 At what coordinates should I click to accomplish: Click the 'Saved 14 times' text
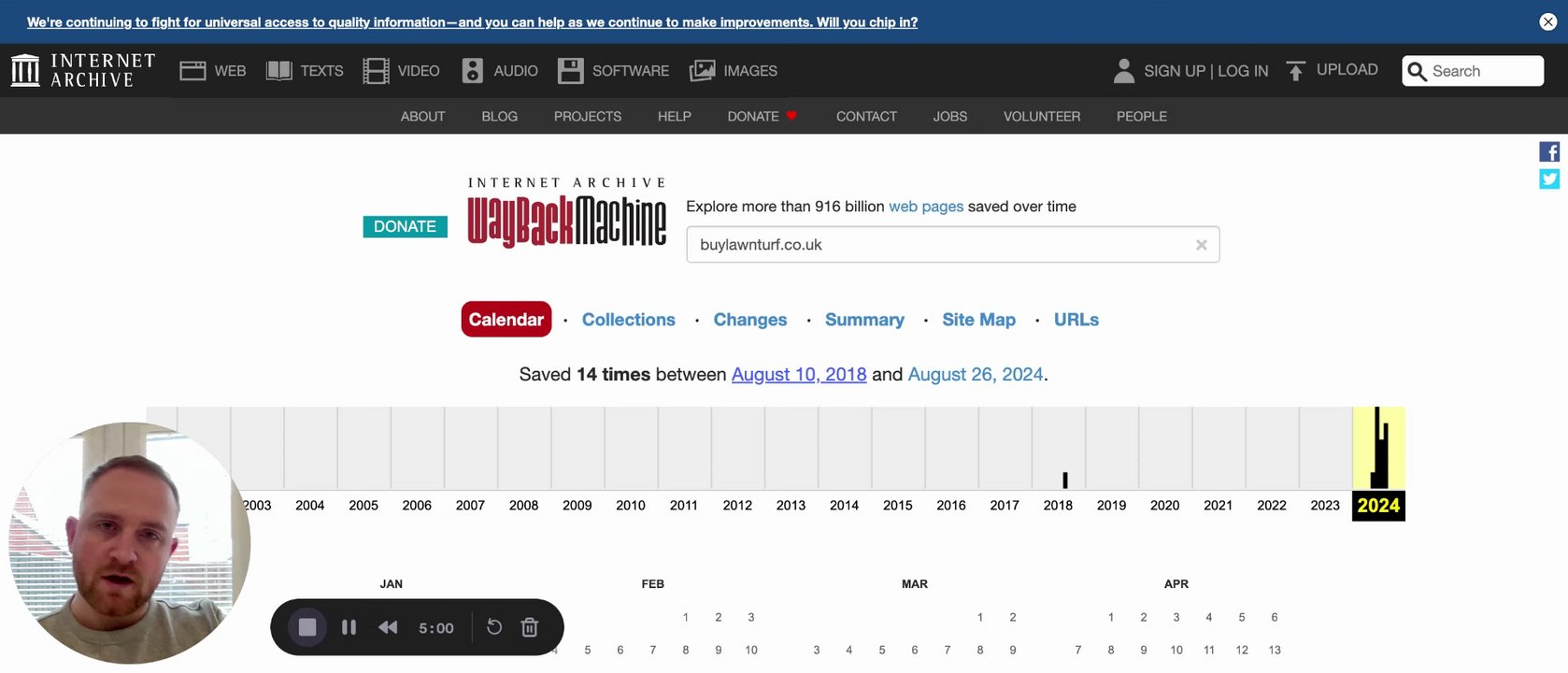point(585,375)
